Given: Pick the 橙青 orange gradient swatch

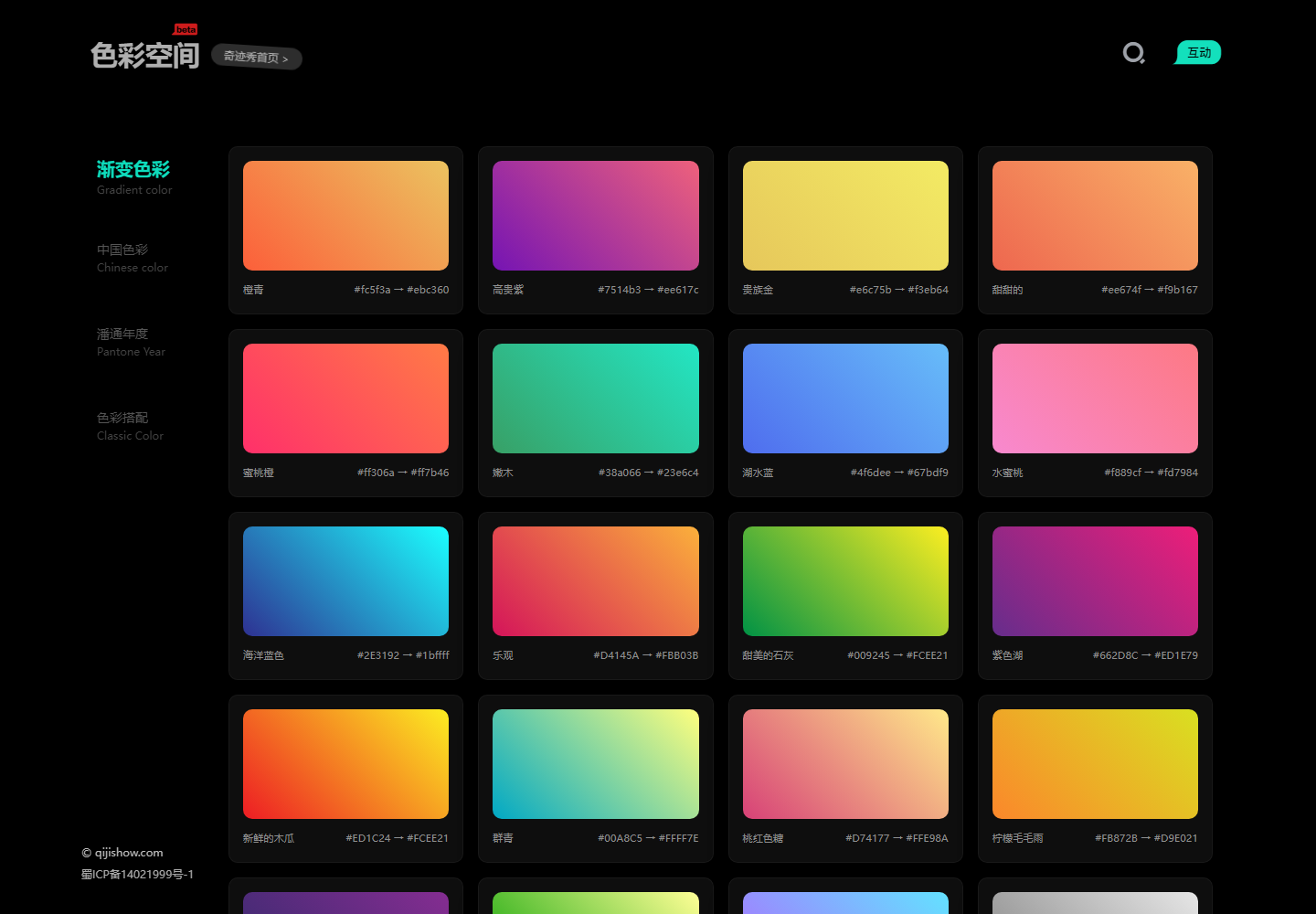Looking at the screenshot, I should click(345, 216).
